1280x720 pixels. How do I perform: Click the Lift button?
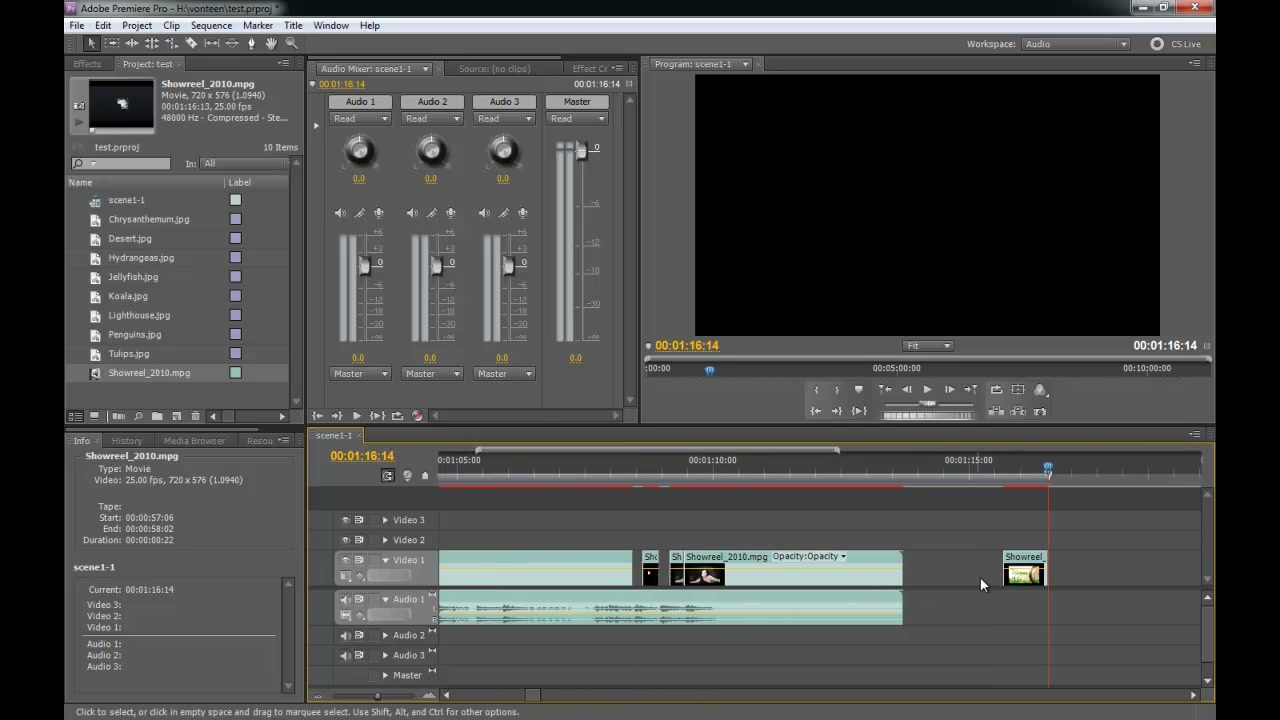coord(996,411)
